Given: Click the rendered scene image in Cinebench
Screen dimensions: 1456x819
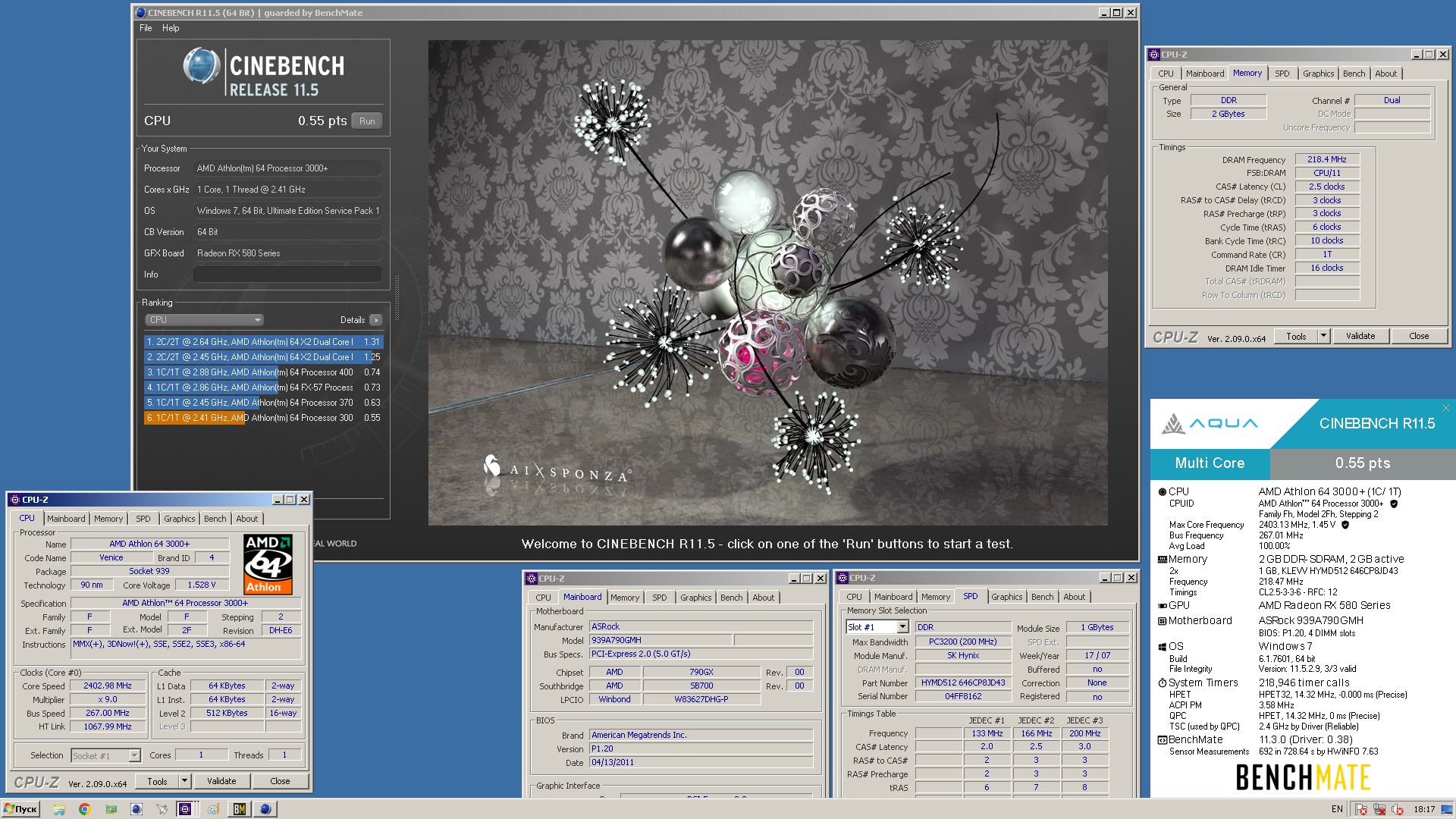Looking at the screenshot, I should tap(767, 283).
